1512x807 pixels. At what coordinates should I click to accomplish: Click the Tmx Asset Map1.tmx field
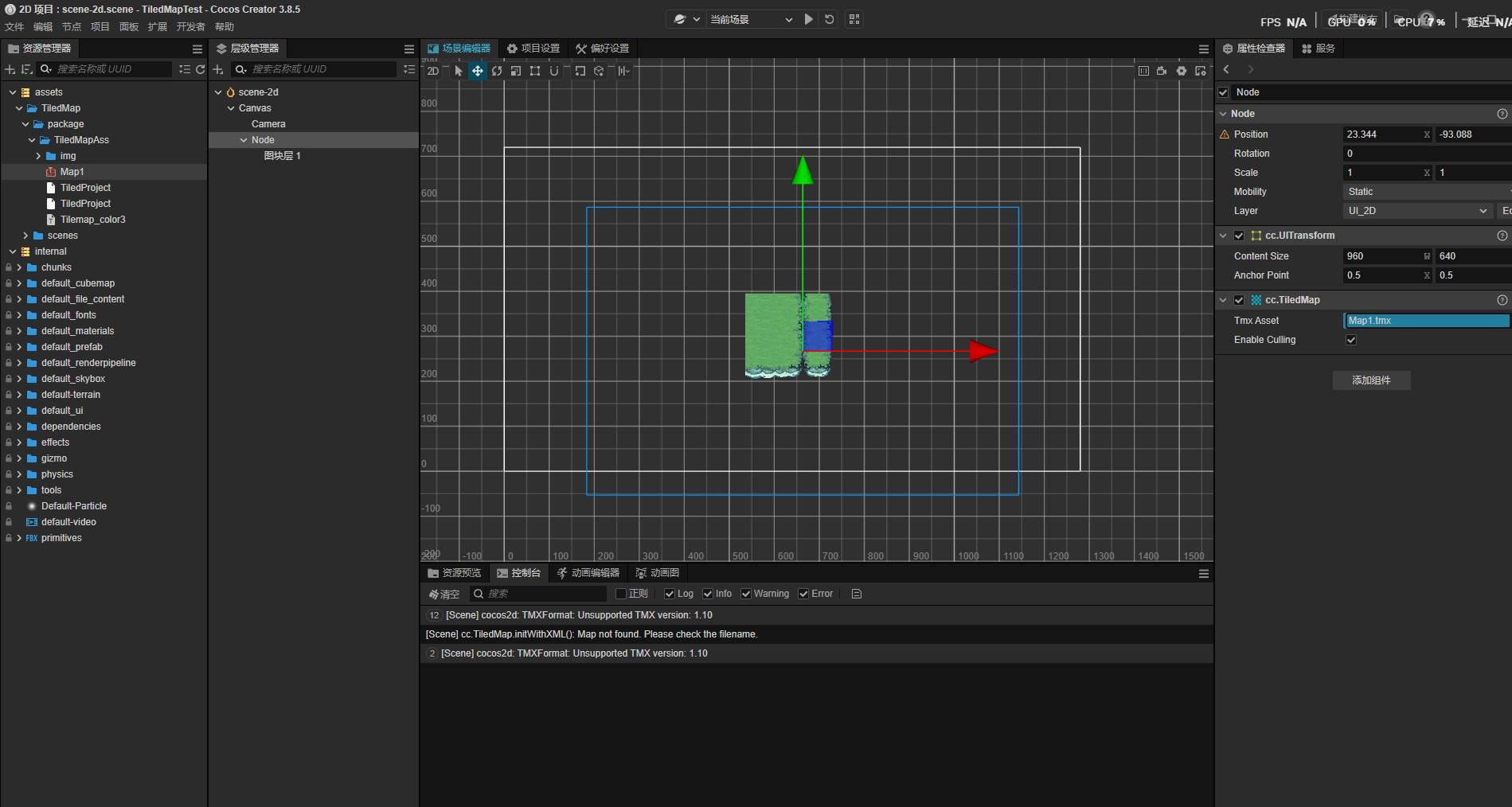(1426, 321)
